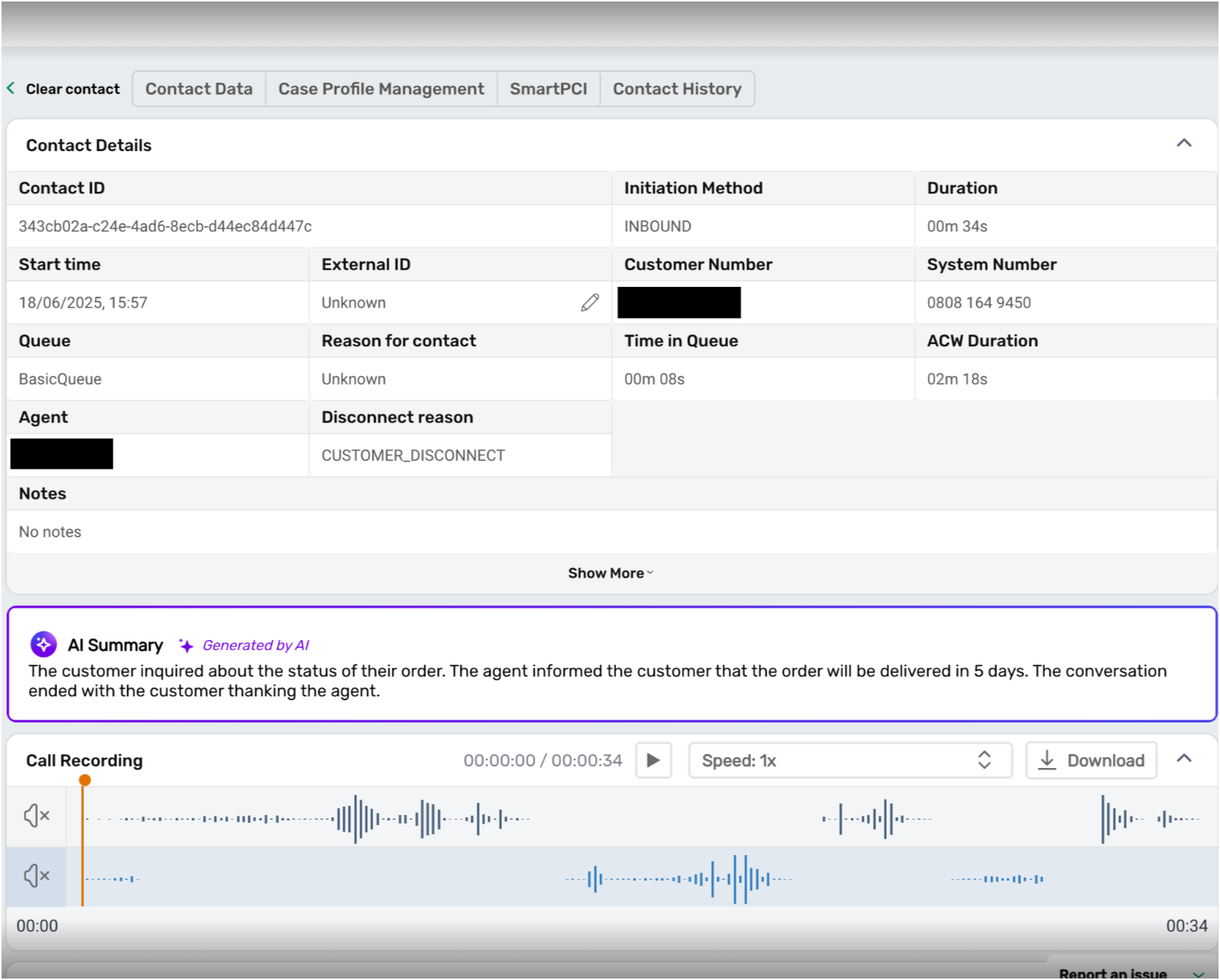Click the top channel waveform's largest peak
The width and height of the screenshot is (1220, 980).
(x=356, y=819)
